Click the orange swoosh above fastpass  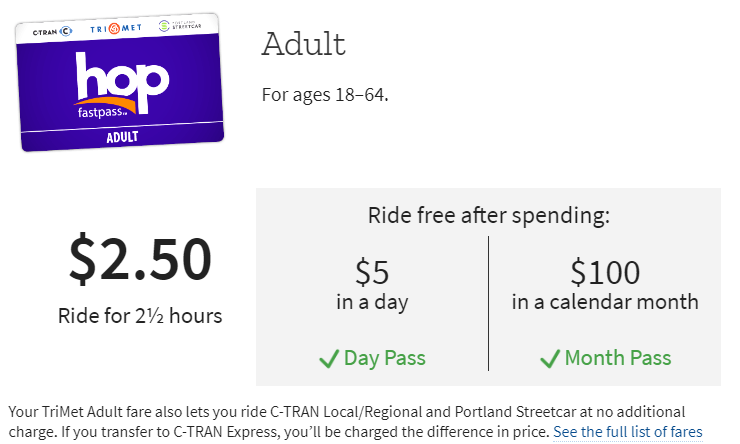(106, 105)
